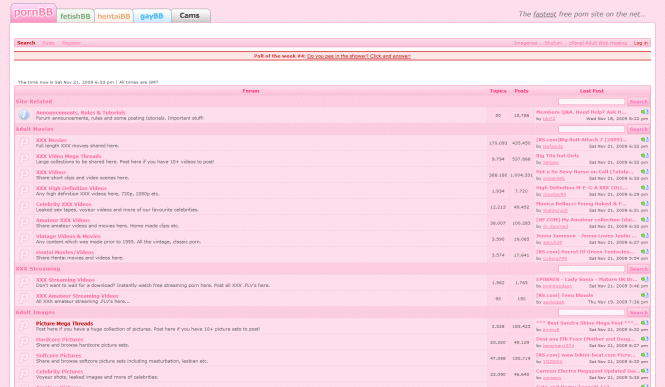This screenshot has width=665, height=387.
Task: View latest post icon in Hardcore Pictures row
Action: (x=645, y=339)
